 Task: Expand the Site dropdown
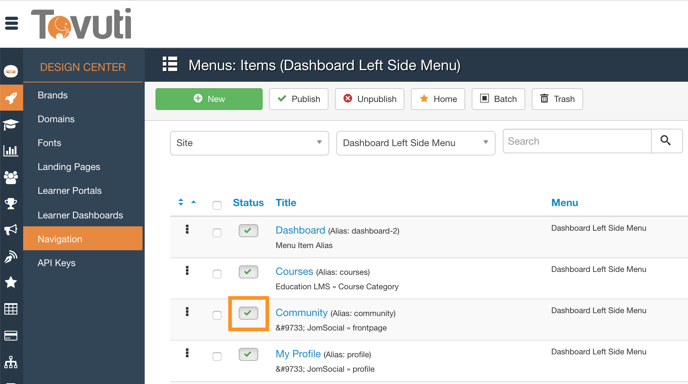pos(249,143)
